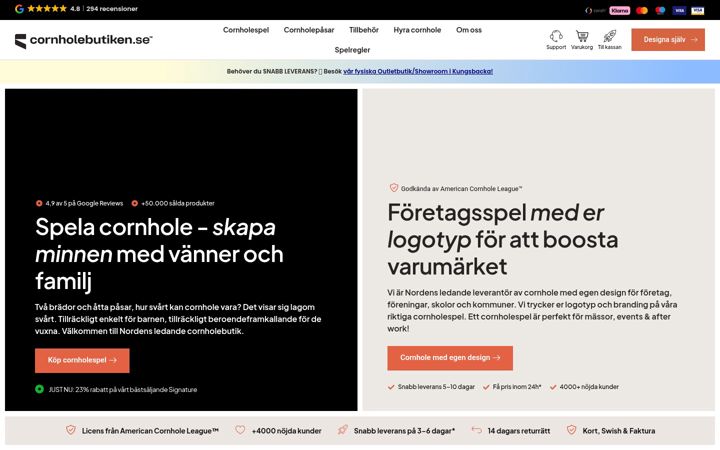Open the Cornholespel menu

246,30
